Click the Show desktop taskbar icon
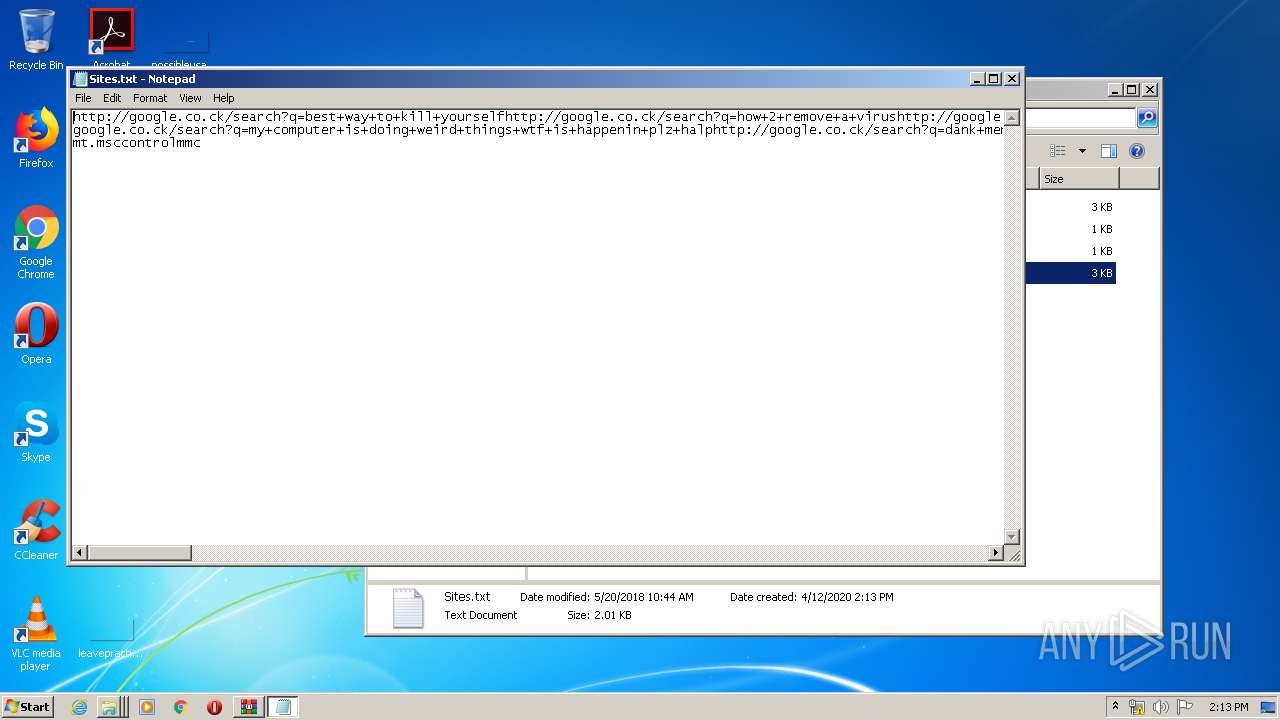Viewport: 1280px width, 720px height. click(1268, 707)
